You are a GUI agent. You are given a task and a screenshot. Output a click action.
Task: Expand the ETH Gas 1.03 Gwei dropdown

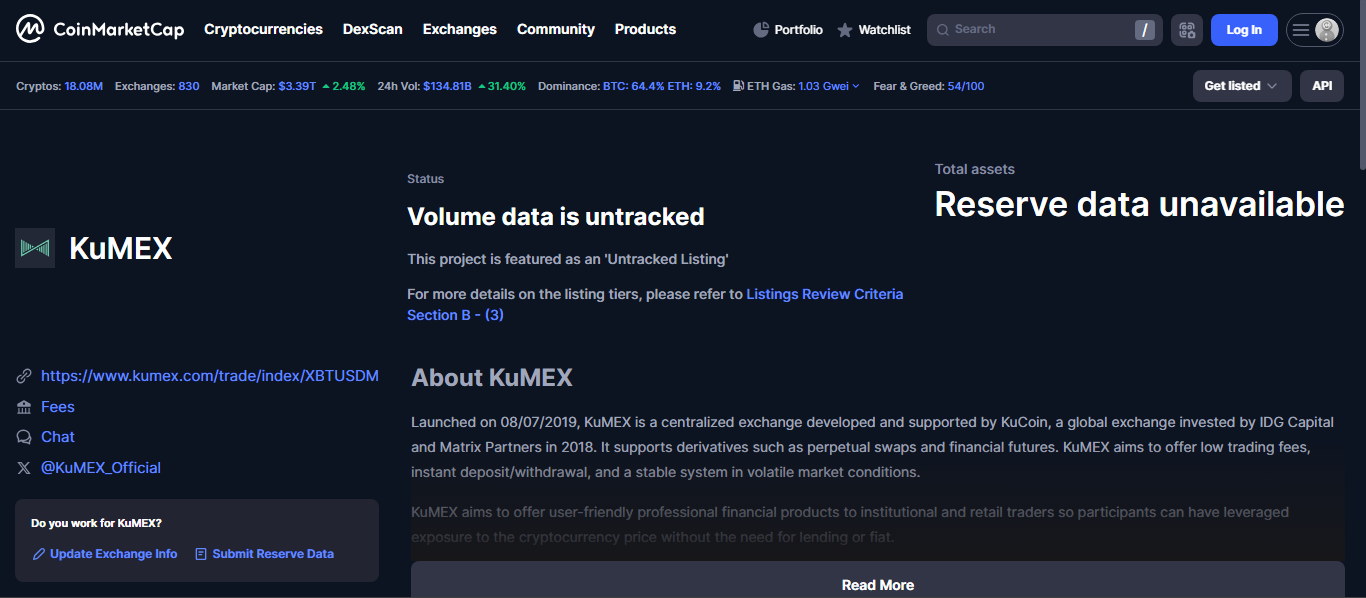829,86
